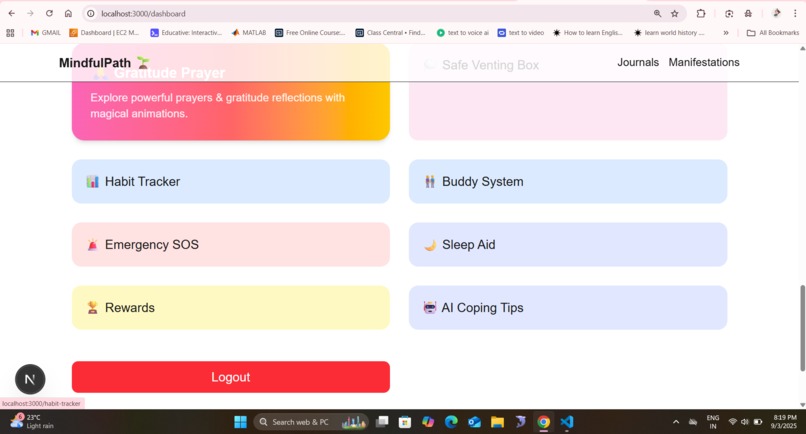This screenshot has width=806, height=434.
Task: Open the Emergency SOS card
Action: 231,244
